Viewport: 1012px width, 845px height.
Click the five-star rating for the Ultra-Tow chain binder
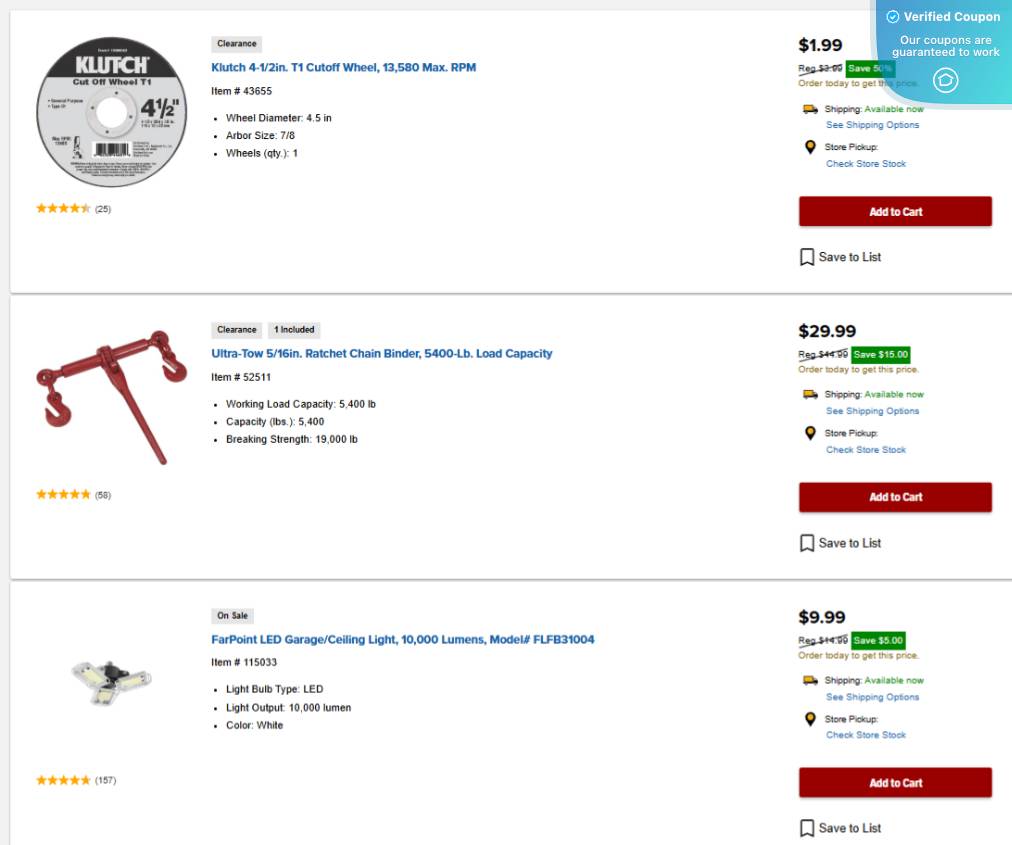tap(63, 494)
